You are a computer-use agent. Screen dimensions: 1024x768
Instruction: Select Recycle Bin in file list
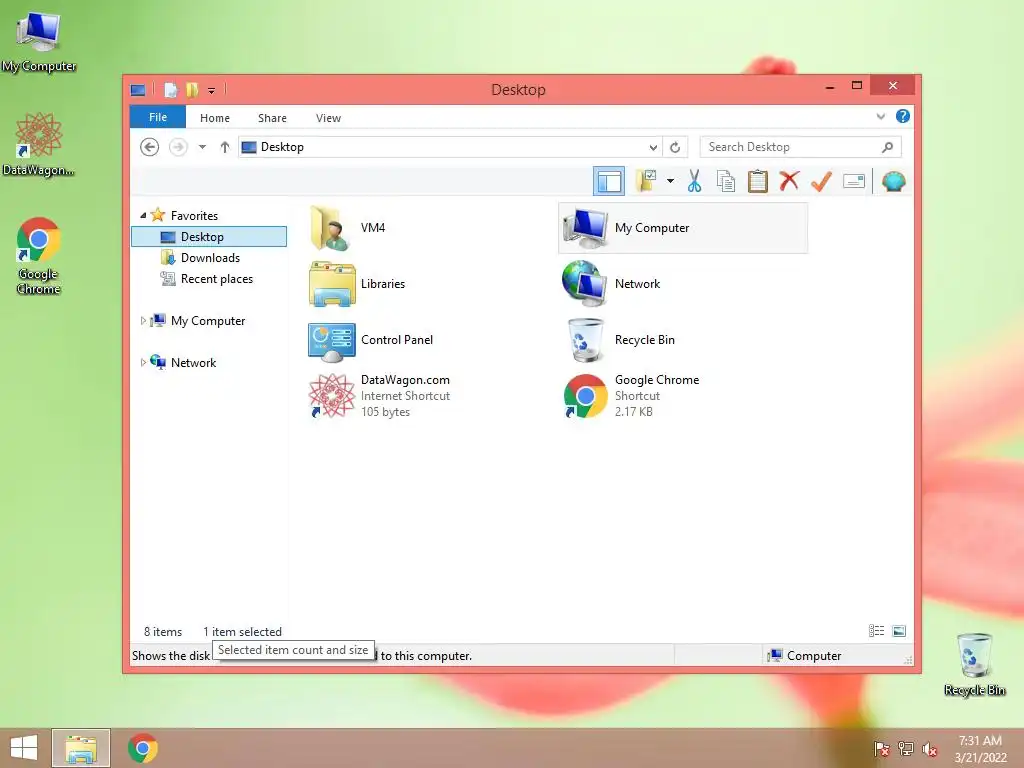[618, 340]
